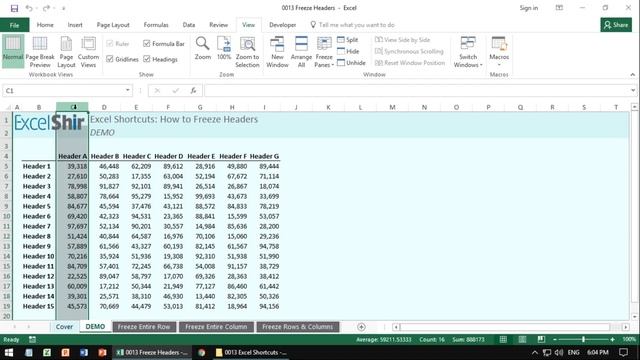This screenshot has width=640, height=360.
Task: Open Customize Quick Access Toolbar dropdown
Action: 63,8
